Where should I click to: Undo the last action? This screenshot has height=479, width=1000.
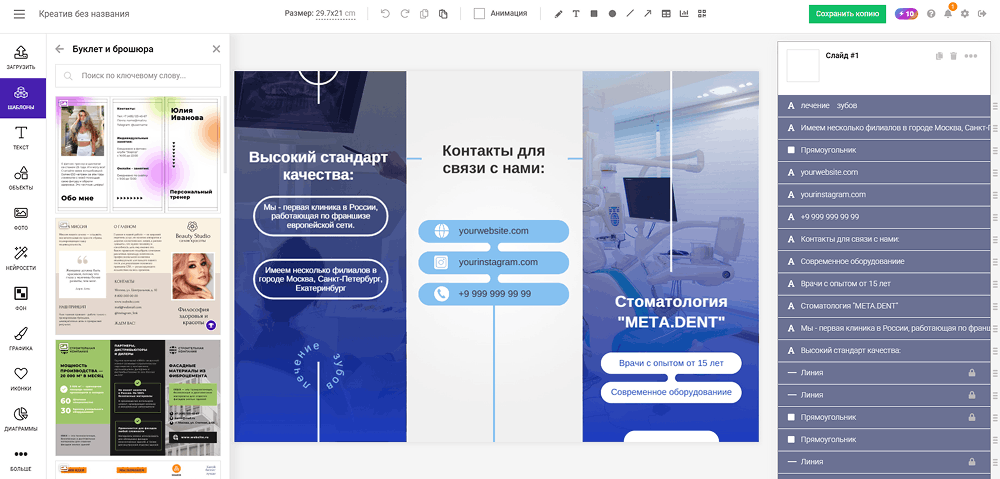point(385,13)
